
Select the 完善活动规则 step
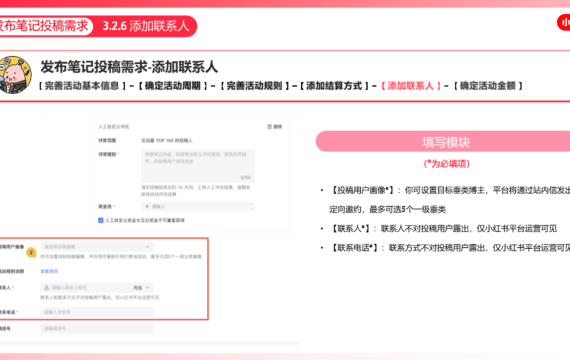pos(254,86)
